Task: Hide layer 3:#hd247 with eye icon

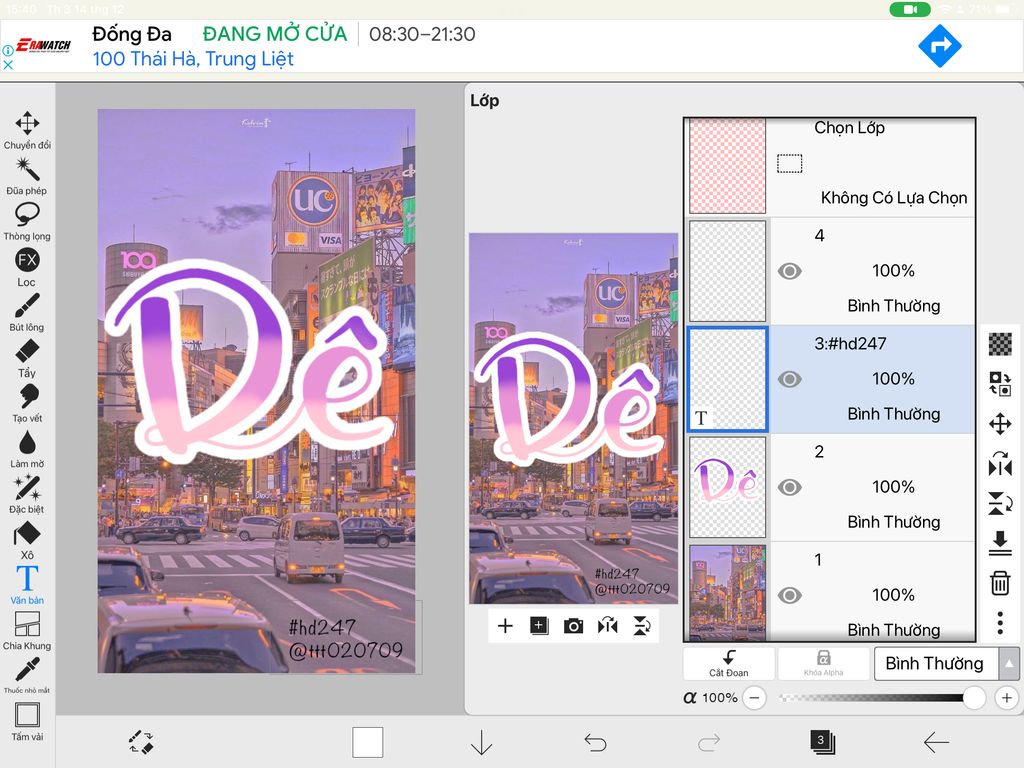Action: (x=790, y=379)
